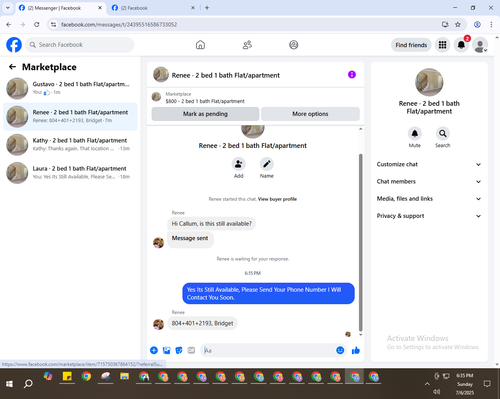Screen dimensions: 500x399
Task: Open the emoji picker in message box
Action: [340, 350]
